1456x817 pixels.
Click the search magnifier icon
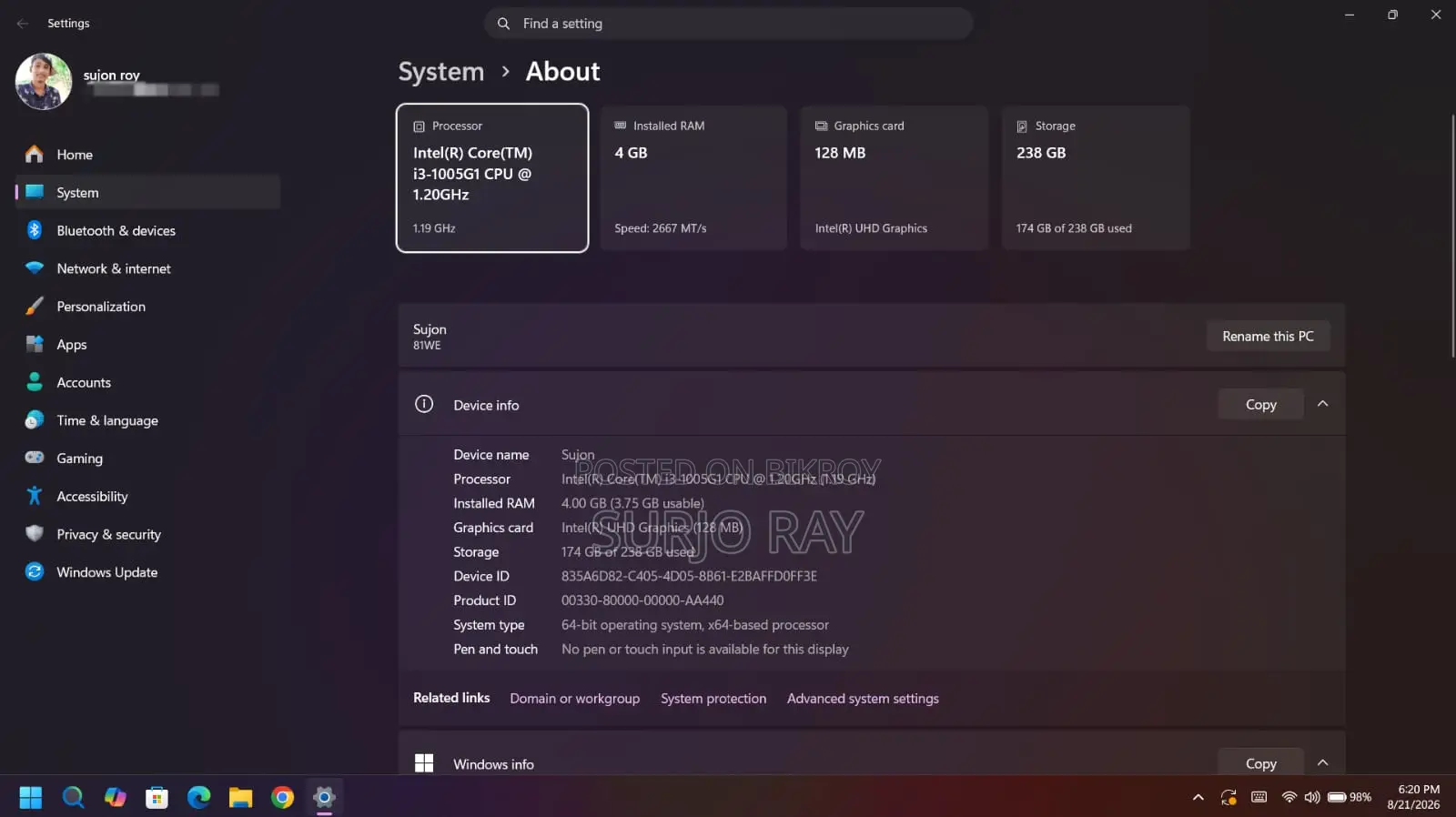[503, 24]
